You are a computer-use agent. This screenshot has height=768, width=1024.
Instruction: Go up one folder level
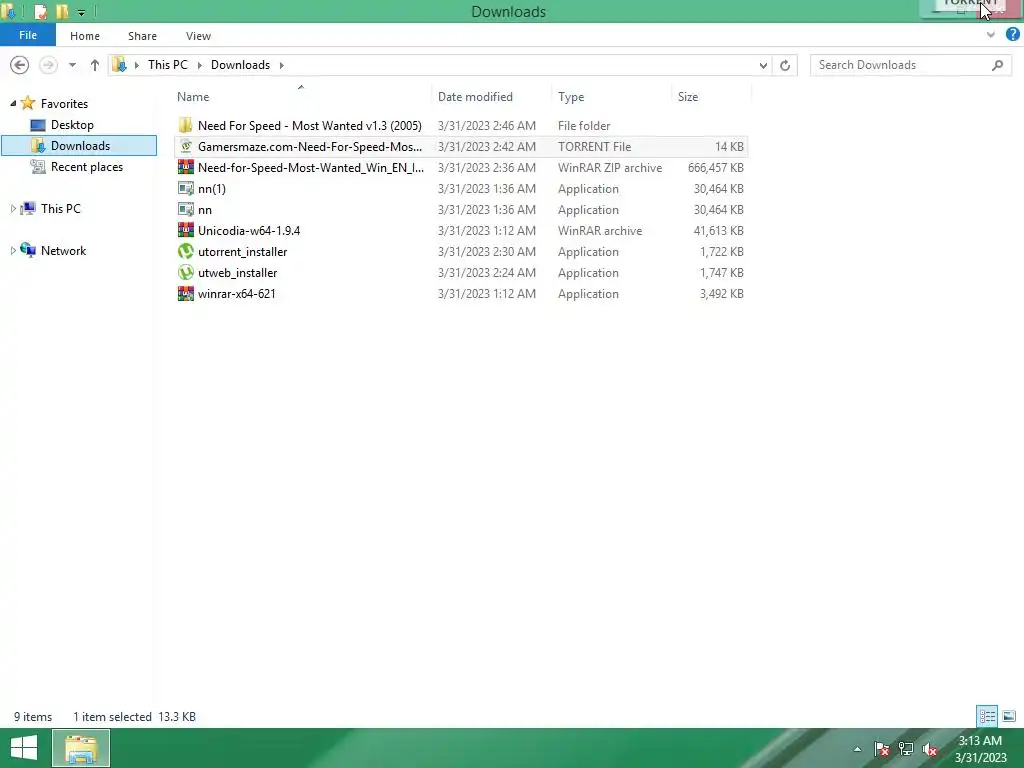tap(95, 65)
